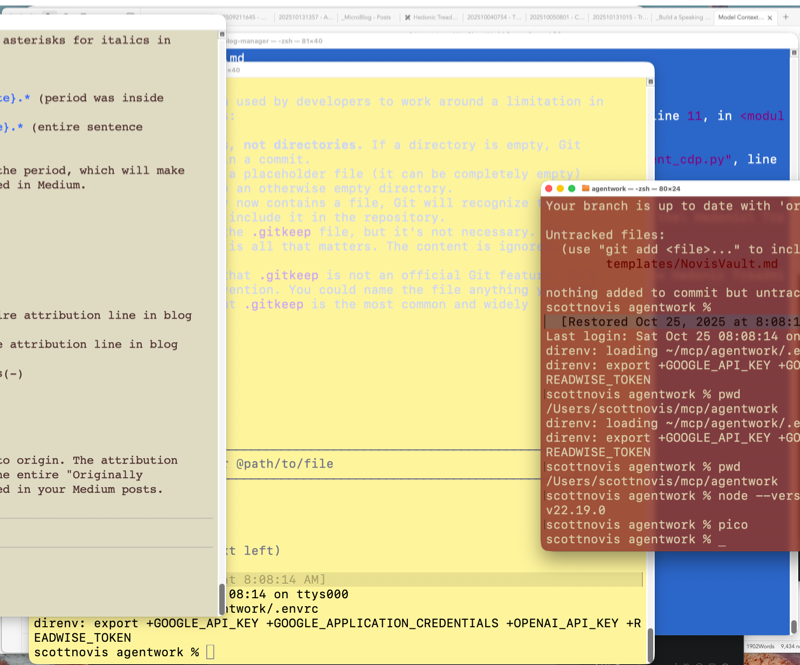Switch to the Model Context browser tab

[737, 17]
